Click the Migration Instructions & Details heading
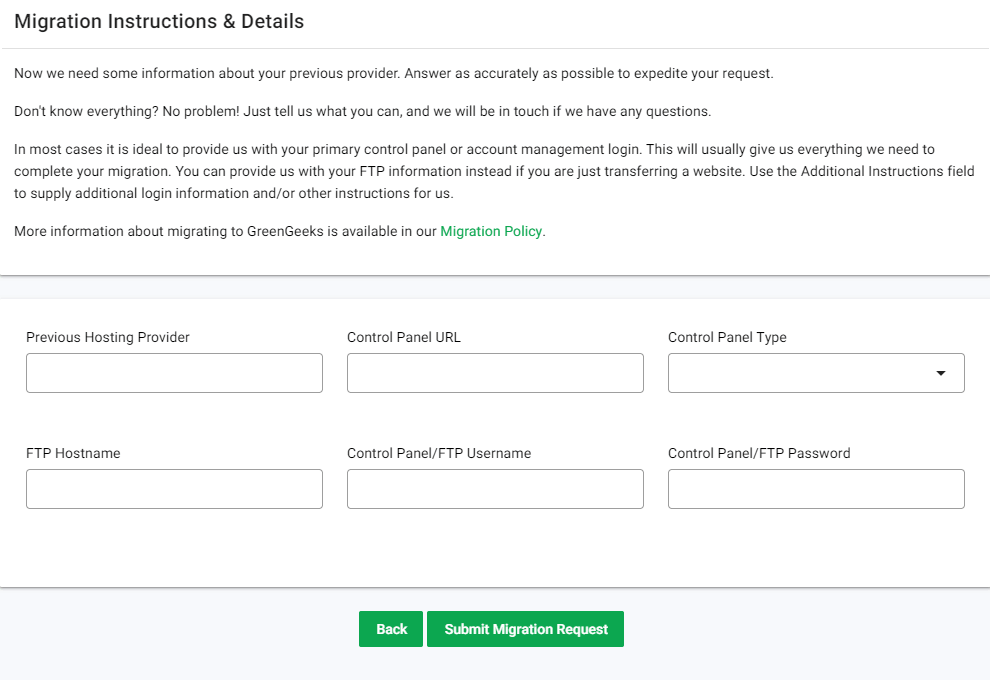 [158, 21]
